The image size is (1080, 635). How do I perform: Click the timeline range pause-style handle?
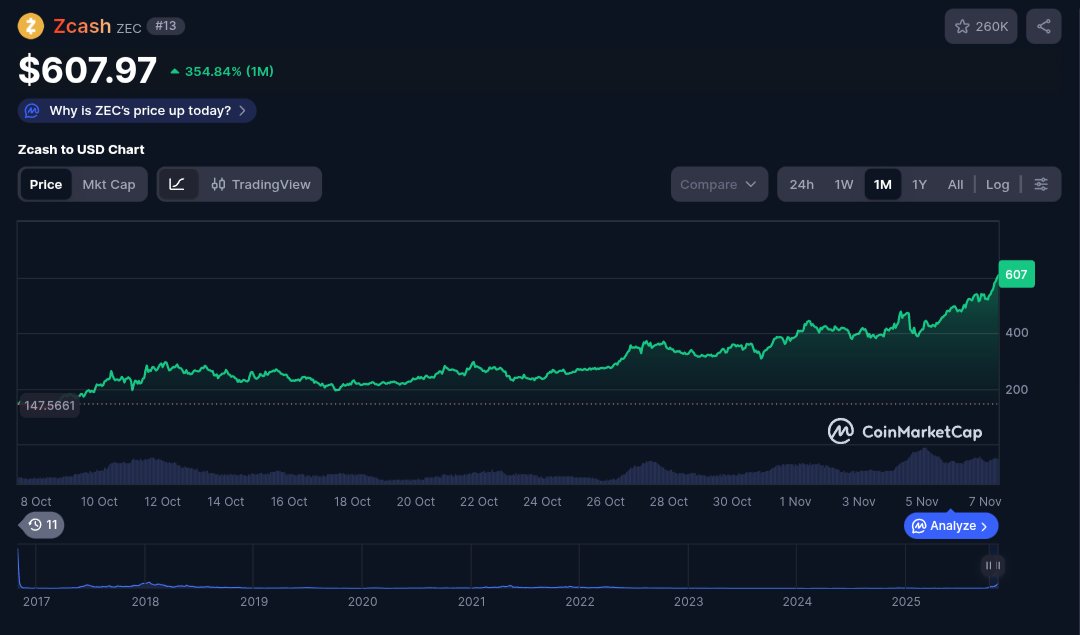pos(993,565)
